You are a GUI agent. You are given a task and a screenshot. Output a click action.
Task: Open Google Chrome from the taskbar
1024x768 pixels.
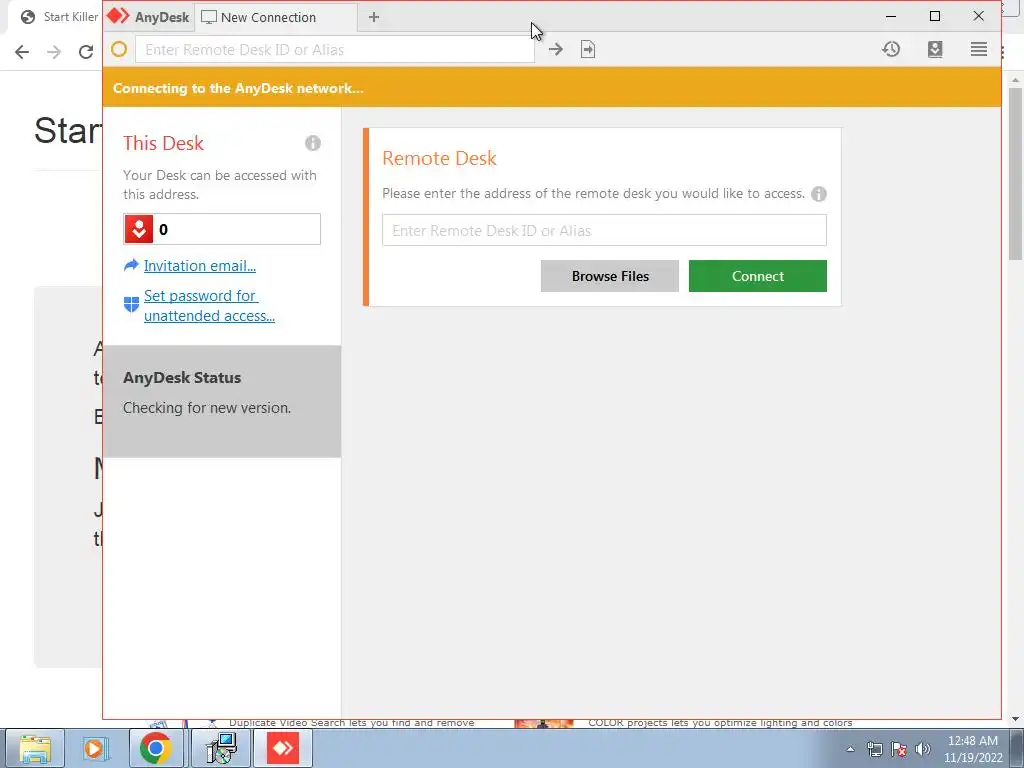(155, 748)
